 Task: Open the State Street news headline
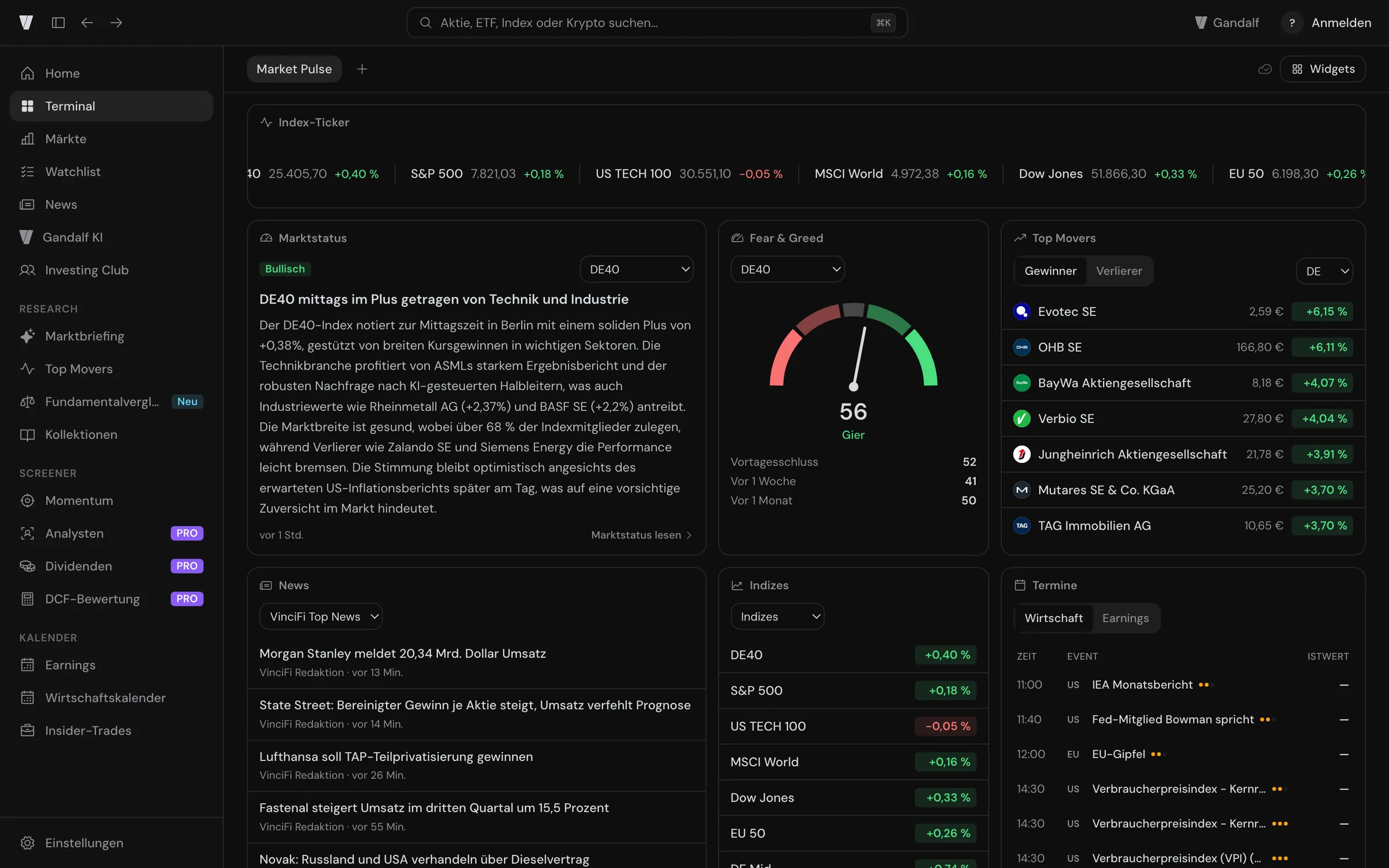click(x=475, y=705)
